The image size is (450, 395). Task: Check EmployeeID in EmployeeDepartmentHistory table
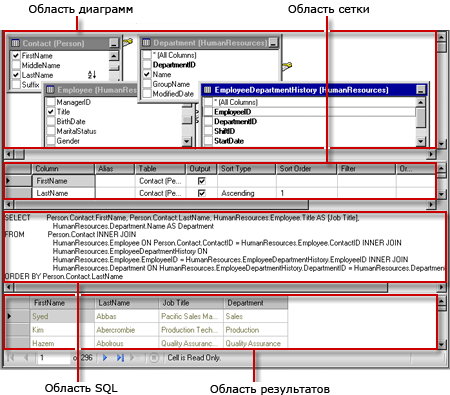click(x=208, y=112)
